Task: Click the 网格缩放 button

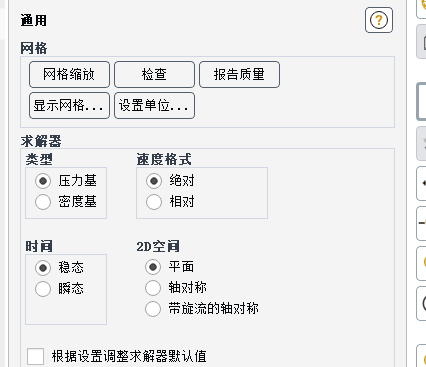Action: [x=69, y=74]
